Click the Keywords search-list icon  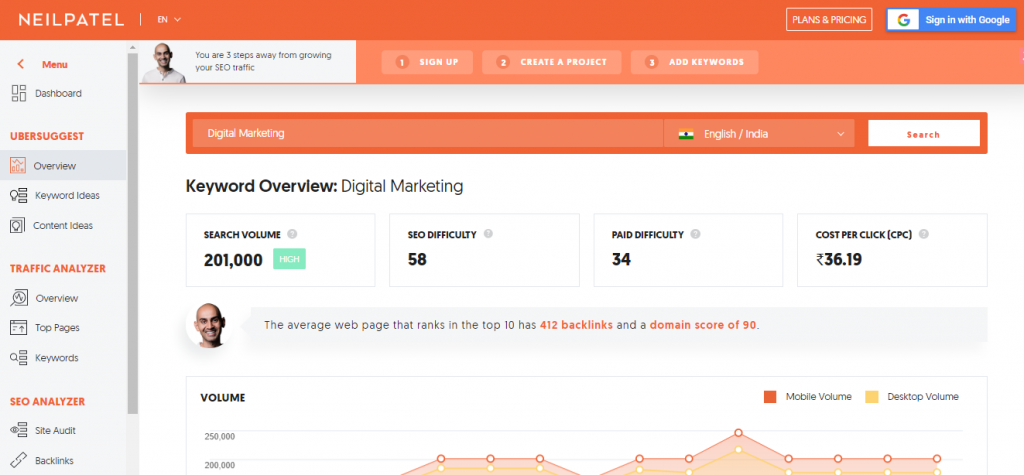[x=18, y=357]
